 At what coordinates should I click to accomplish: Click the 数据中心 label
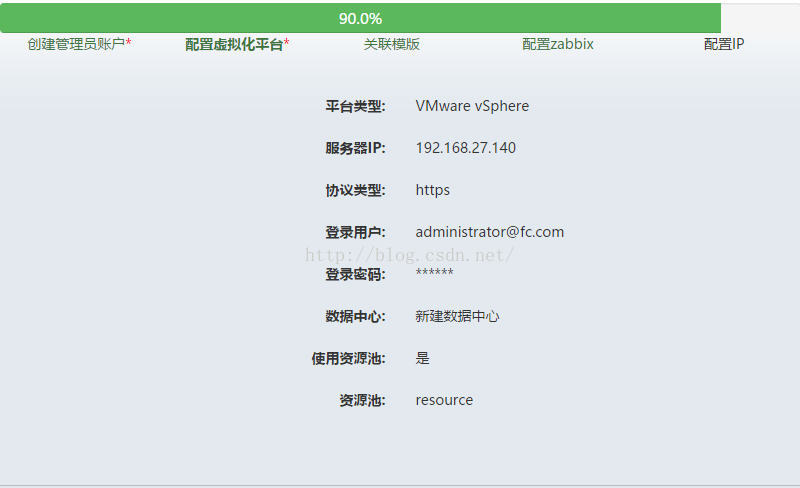[356, 316]
